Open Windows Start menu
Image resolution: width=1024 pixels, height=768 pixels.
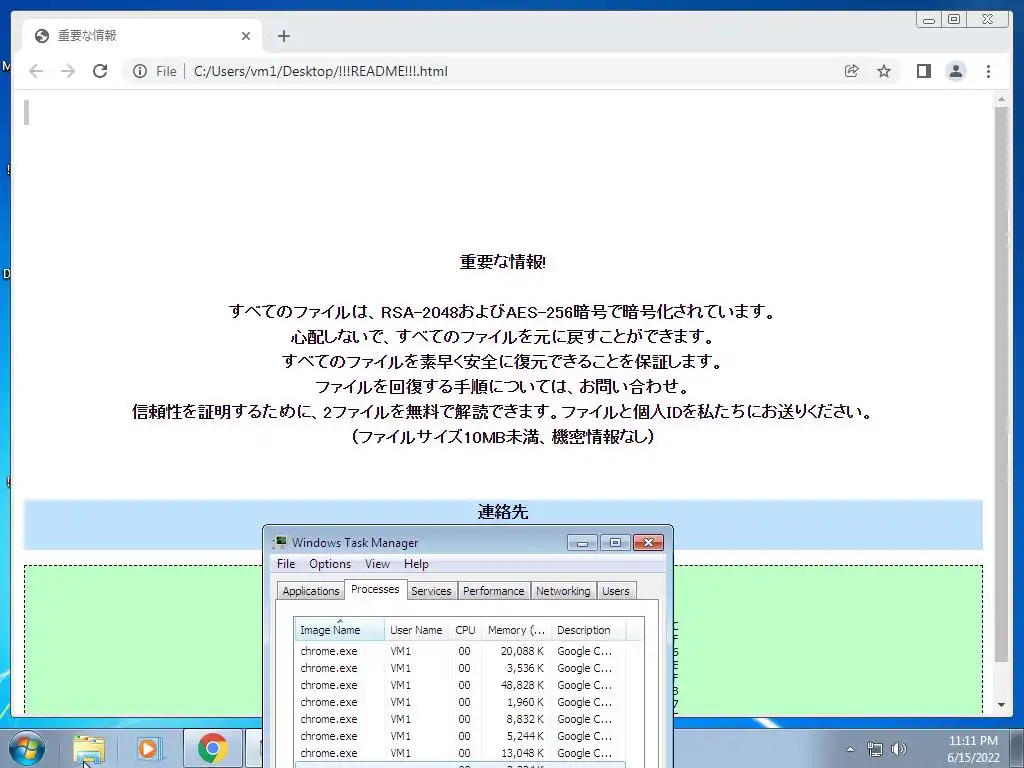pyautogui.click(x=26, y=748)
